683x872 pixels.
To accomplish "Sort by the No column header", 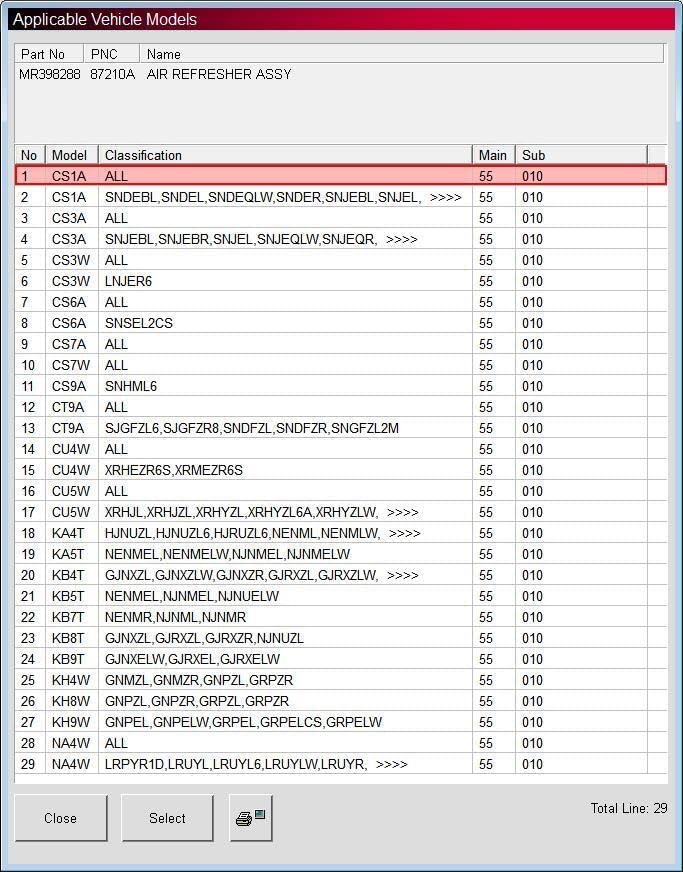I will (30, 155).
